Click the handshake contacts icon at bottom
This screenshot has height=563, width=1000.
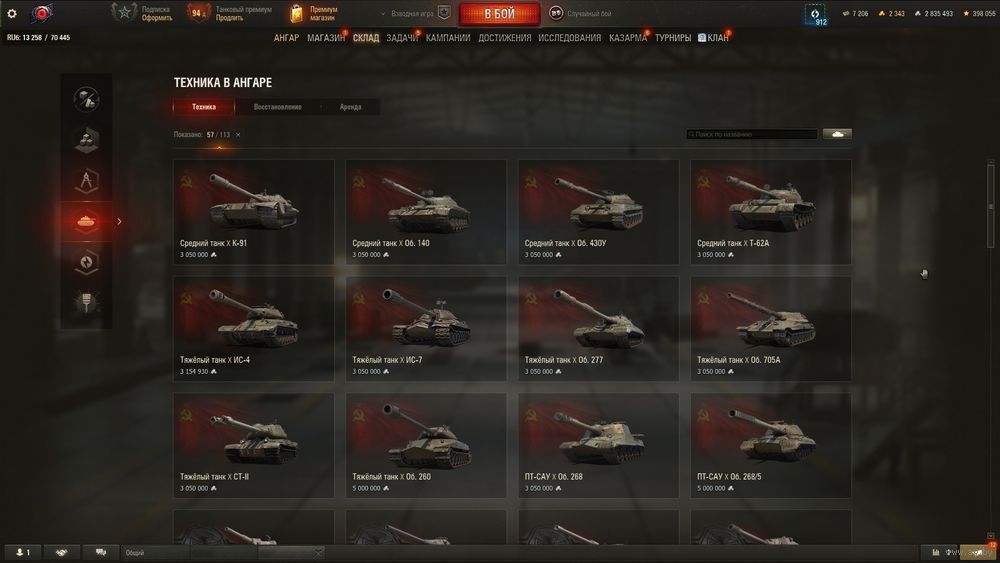61,552
